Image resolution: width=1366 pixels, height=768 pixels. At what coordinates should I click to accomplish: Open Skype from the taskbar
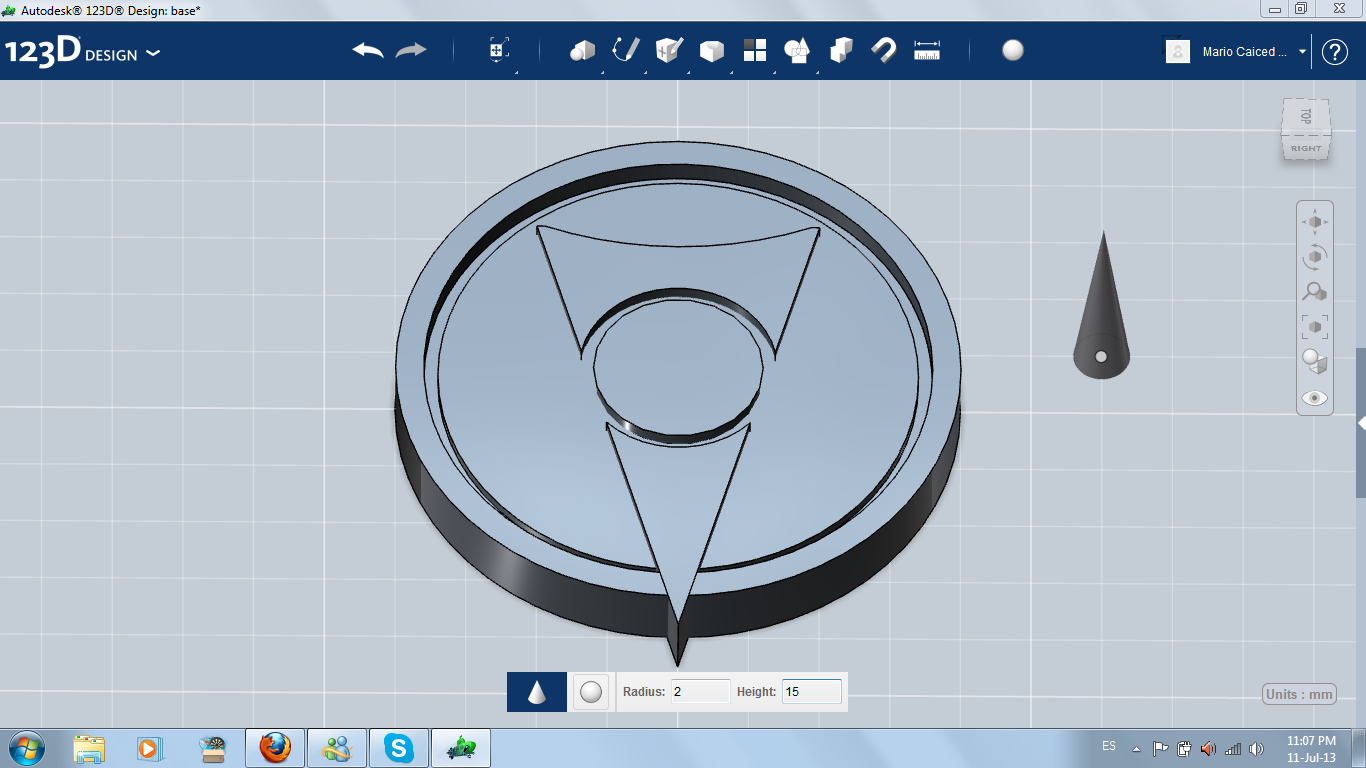(400, 747)
